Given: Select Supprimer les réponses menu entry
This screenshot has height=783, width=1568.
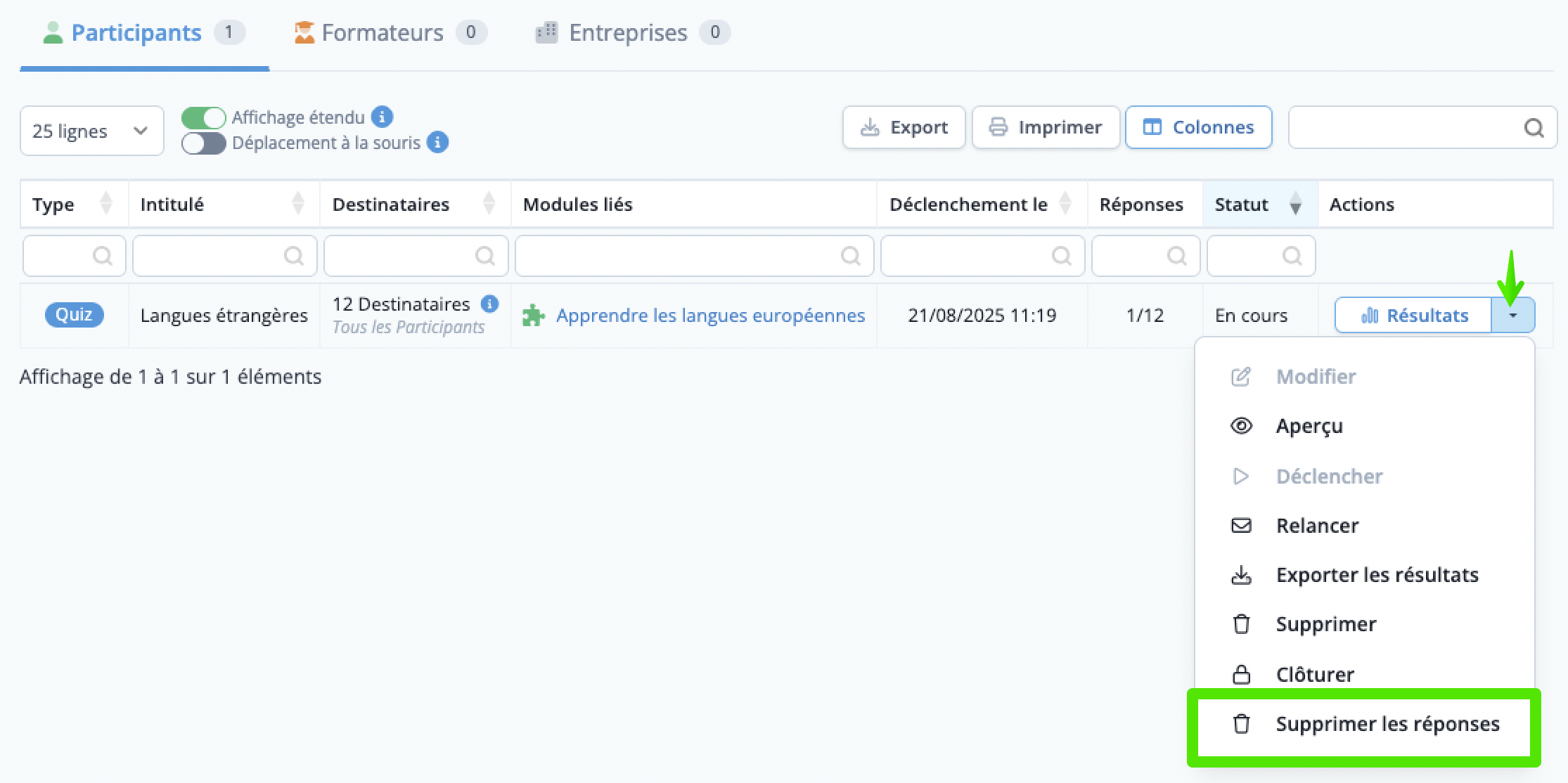Looking at the screenshot, I should point(1387,724).
